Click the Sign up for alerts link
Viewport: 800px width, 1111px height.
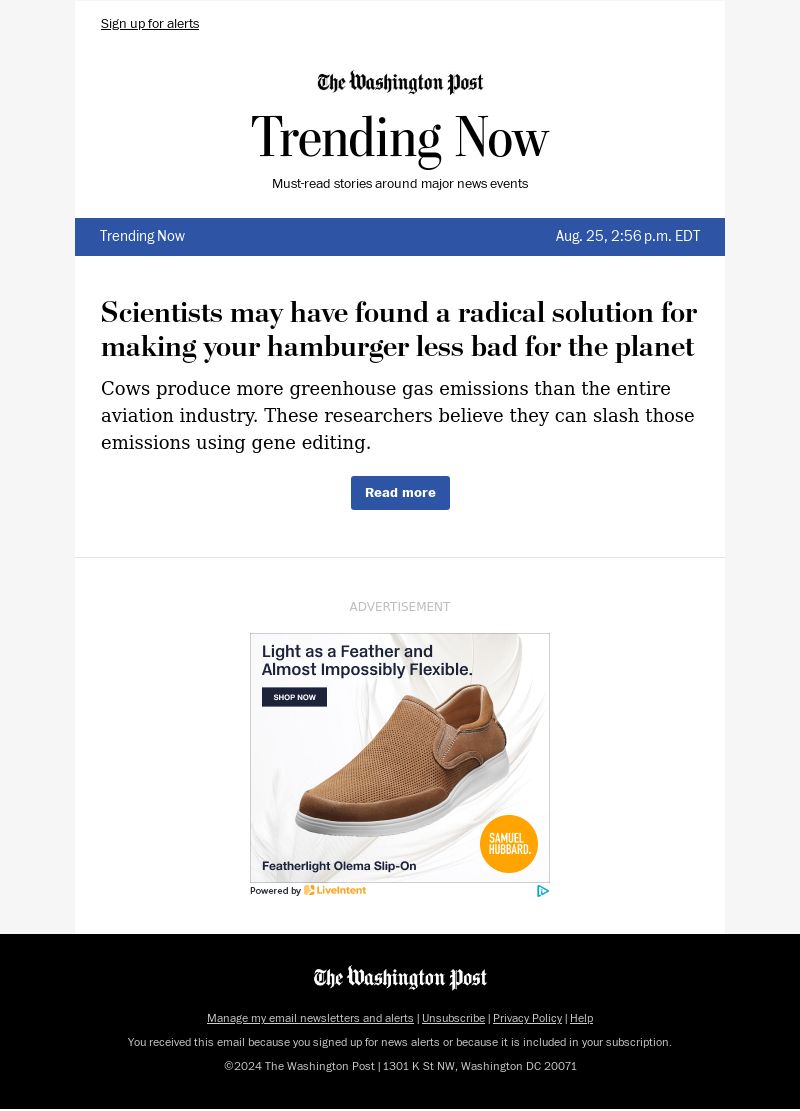click(x=150, y=24)
